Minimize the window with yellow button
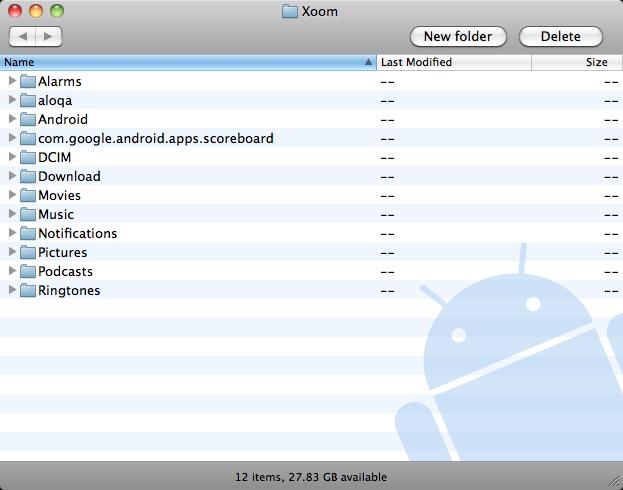Viewport: 623px width, 490px height. click(36, 11)
